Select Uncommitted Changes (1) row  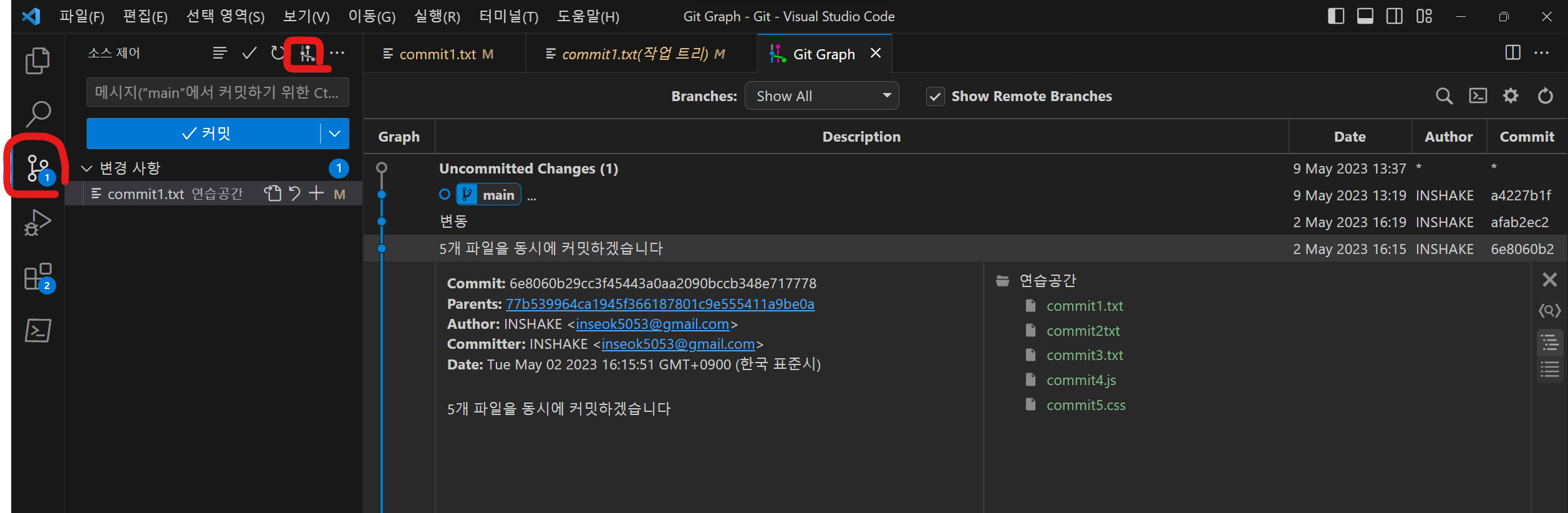tap(965, 169)
